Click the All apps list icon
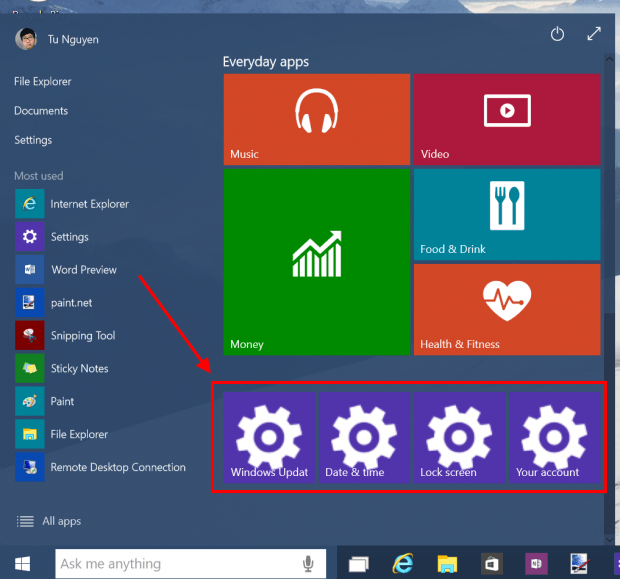The image size is (620, 579). (x=25, y=521)
